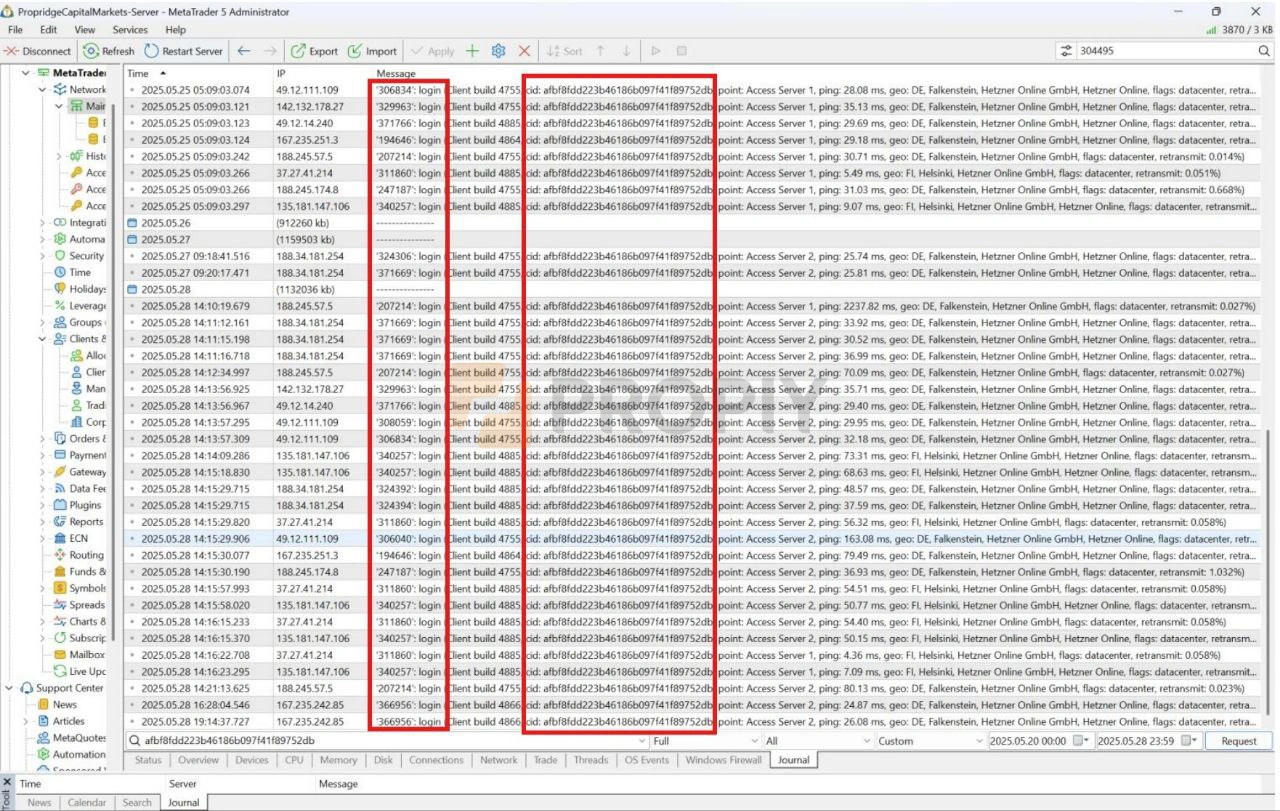
Task: Click the 304495 search field
Action: (1165, 51)
